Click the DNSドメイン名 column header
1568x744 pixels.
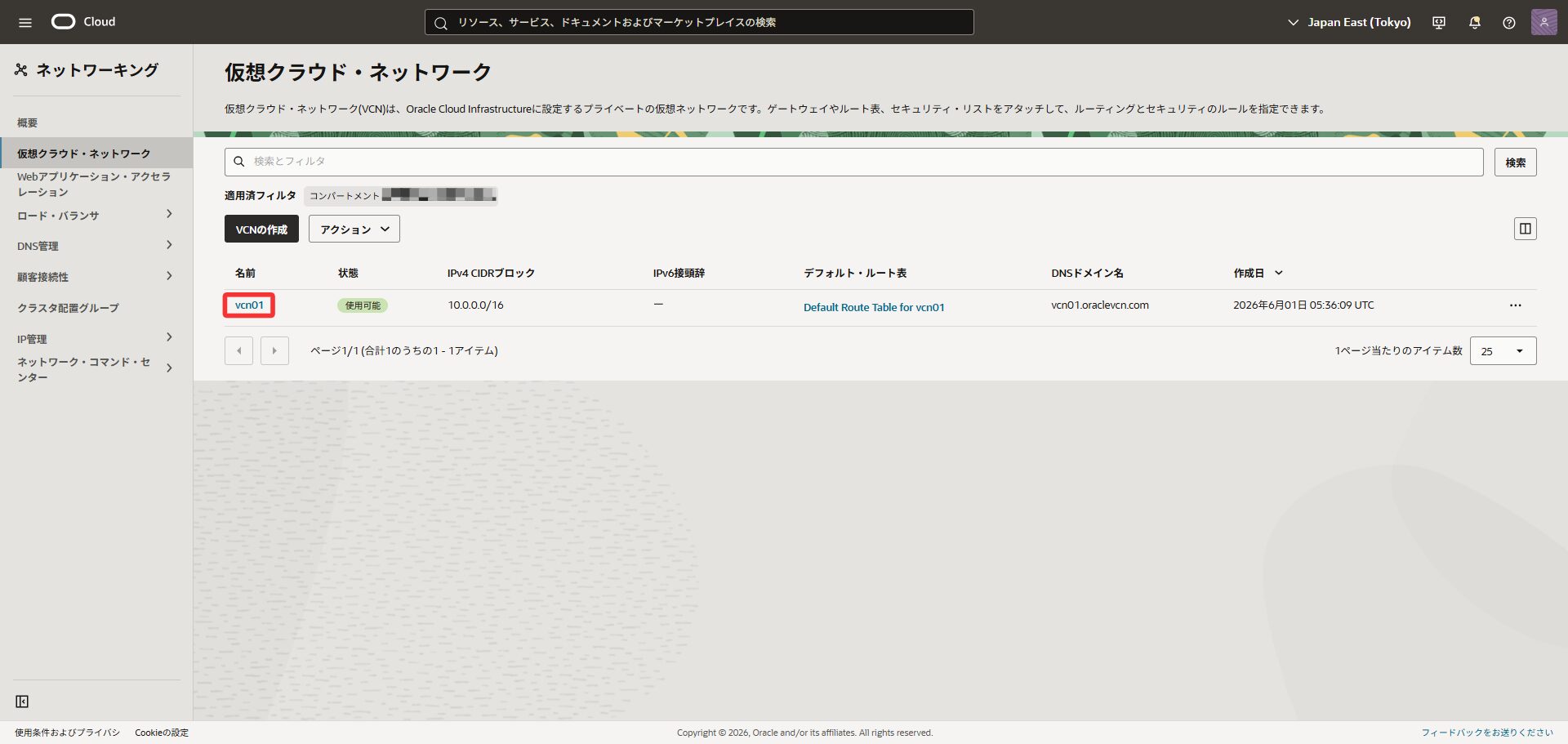click(1087, 273)
